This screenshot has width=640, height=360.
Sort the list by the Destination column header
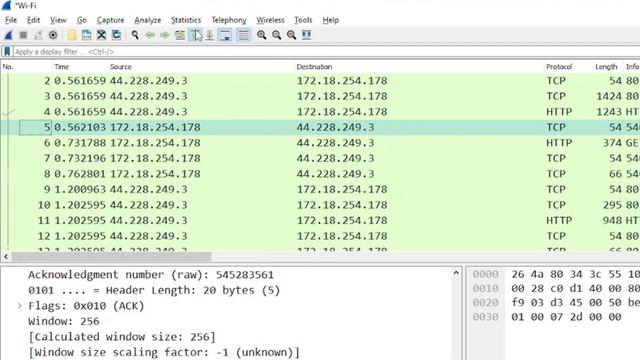pyautogui.click(x=419, y=67)
